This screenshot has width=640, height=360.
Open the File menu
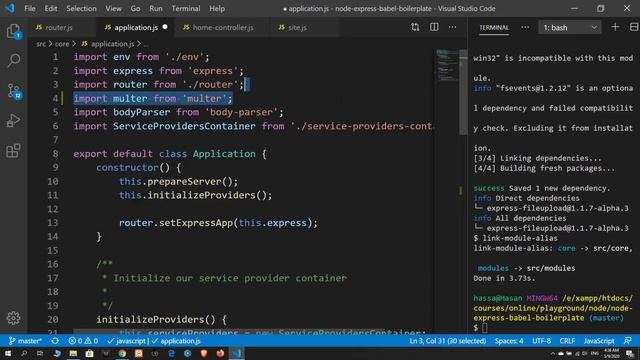30,8
